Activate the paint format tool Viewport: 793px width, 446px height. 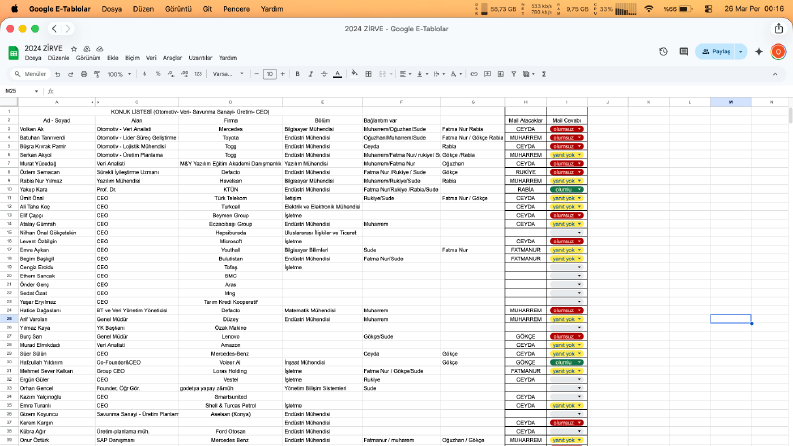[x=97, y=74]
